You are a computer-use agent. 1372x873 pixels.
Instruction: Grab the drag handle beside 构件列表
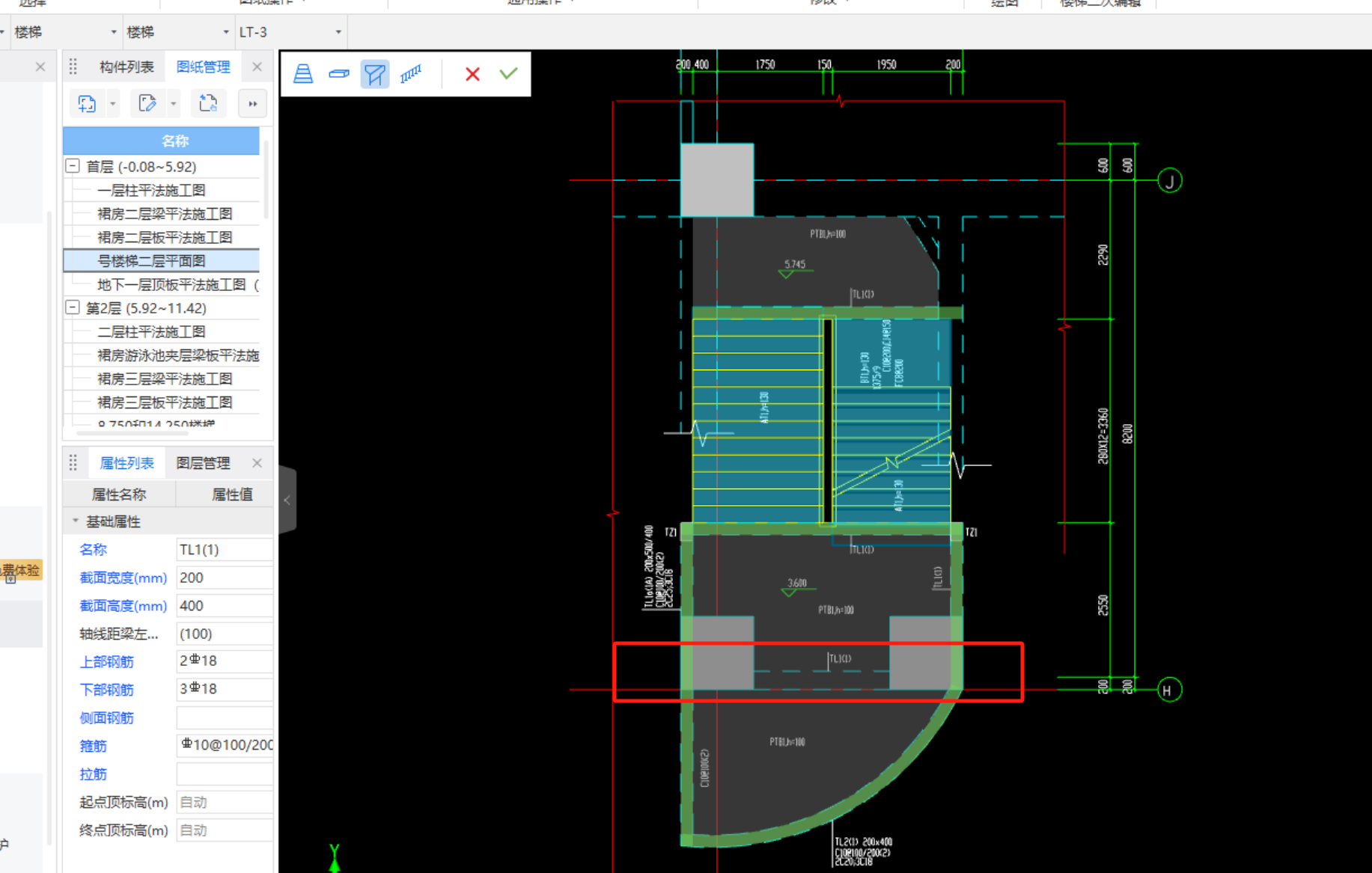tap(73, 67)
